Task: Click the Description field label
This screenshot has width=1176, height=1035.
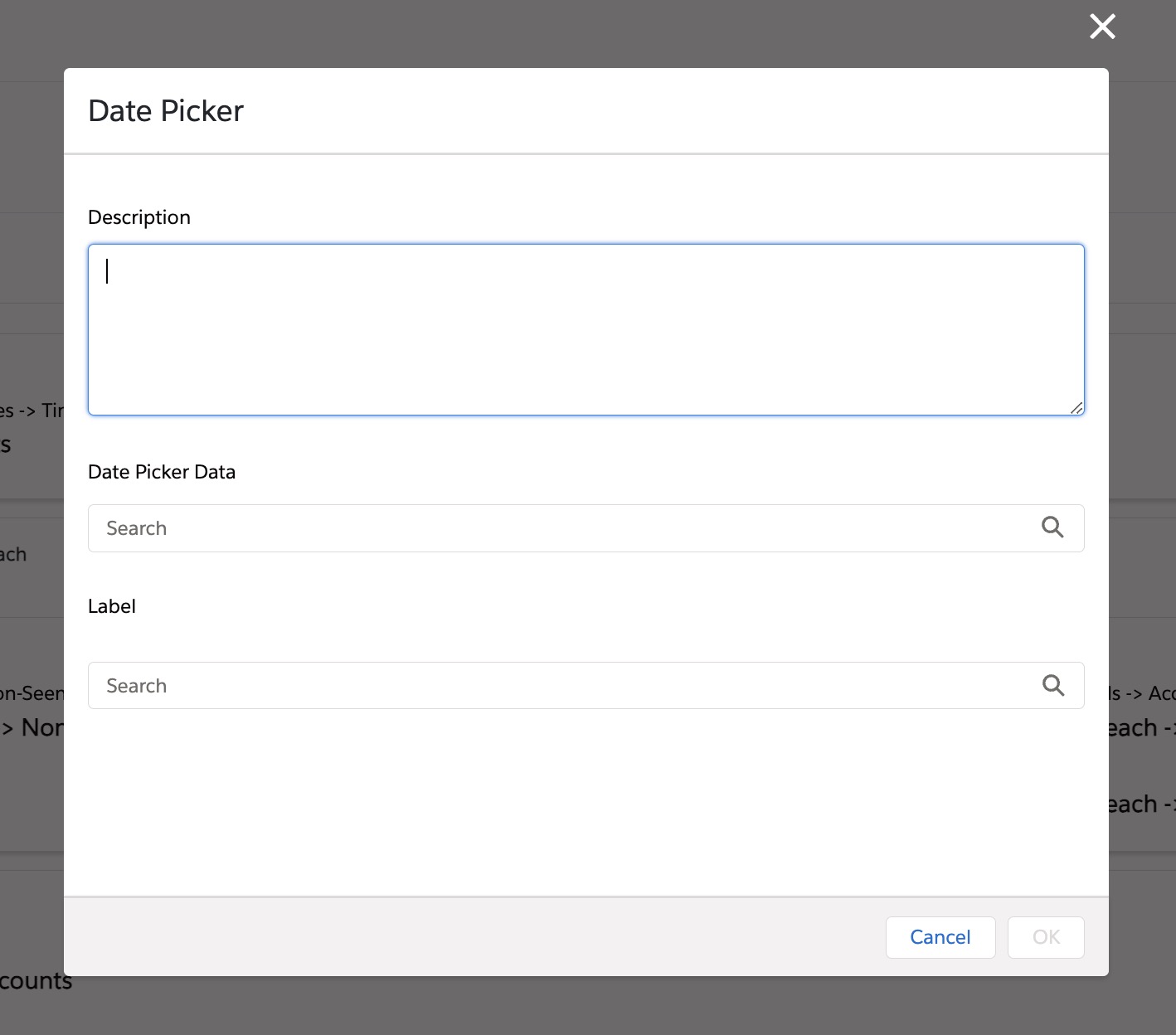Action: (x=139, y=217)
